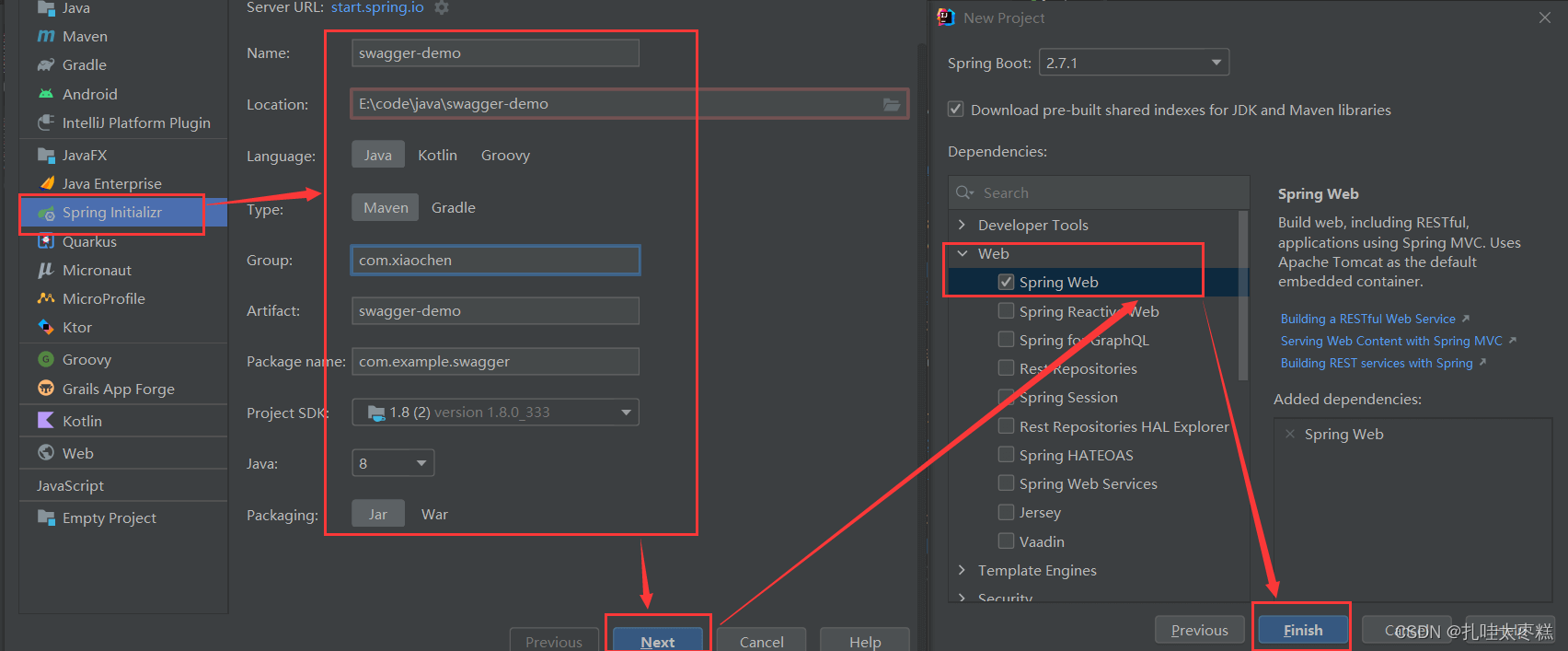Click the Finish button
The height and width of the screenshot is (651, 1568).
(1303, 630)
